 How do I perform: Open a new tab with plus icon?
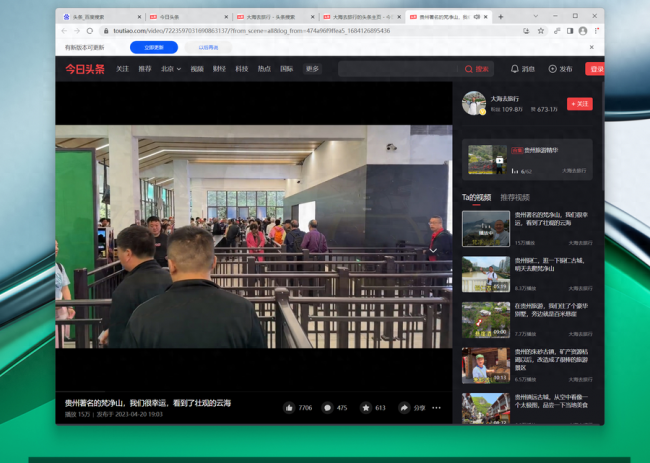501,17
